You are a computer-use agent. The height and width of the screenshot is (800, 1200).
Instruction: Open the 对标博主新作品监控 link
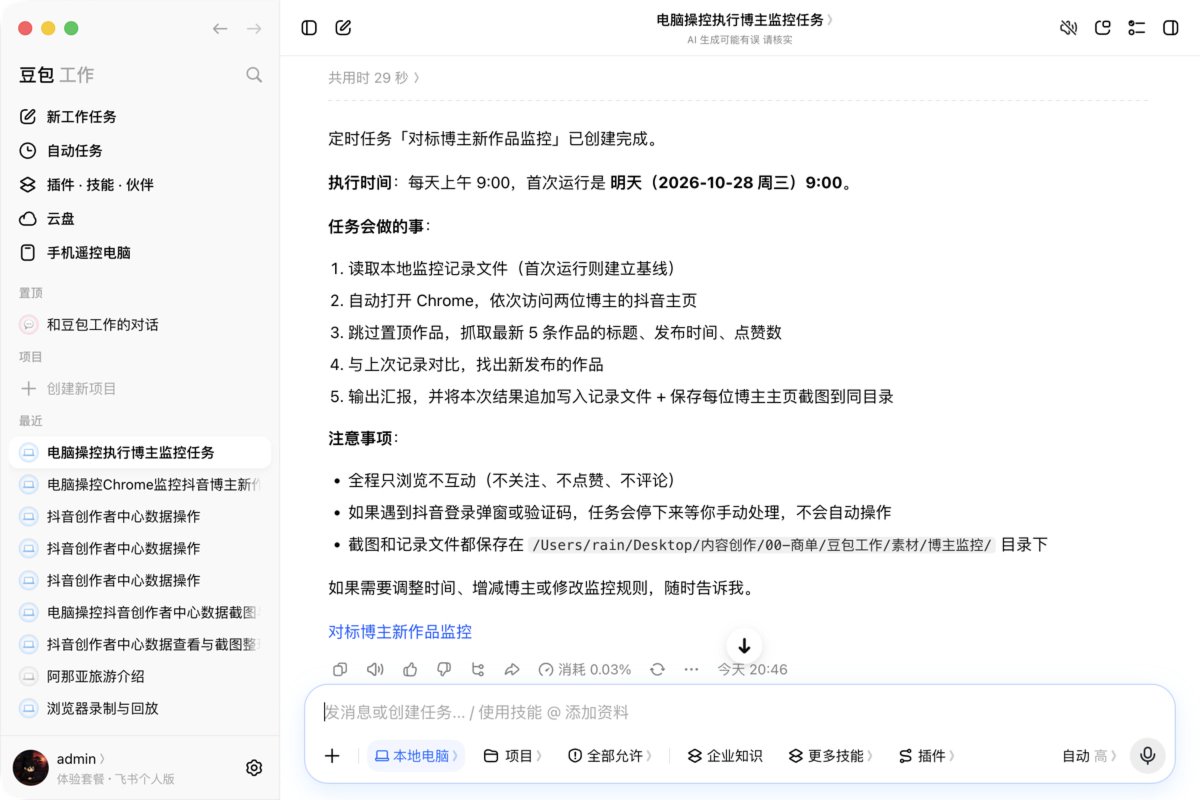click(x=400, y=632)
